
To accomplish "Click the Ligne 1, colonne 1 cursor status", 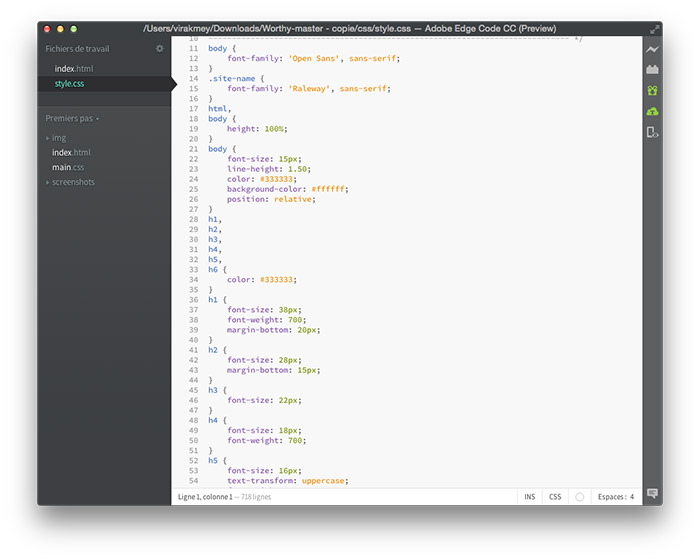I will 205,497.
